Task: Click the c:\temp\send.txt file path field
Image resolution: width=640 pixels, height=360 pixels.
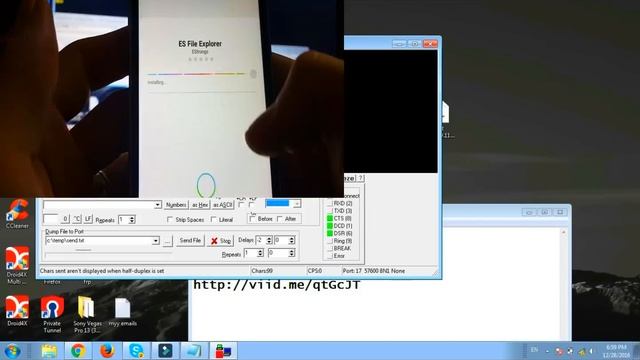Action: [x=98, y=241]
